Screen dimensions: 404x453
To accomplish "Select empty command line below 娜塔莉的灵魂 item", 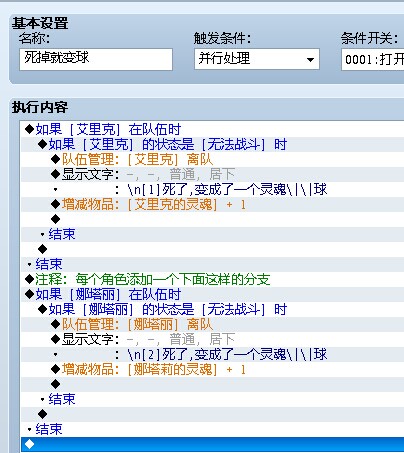I will coord(212,384).
